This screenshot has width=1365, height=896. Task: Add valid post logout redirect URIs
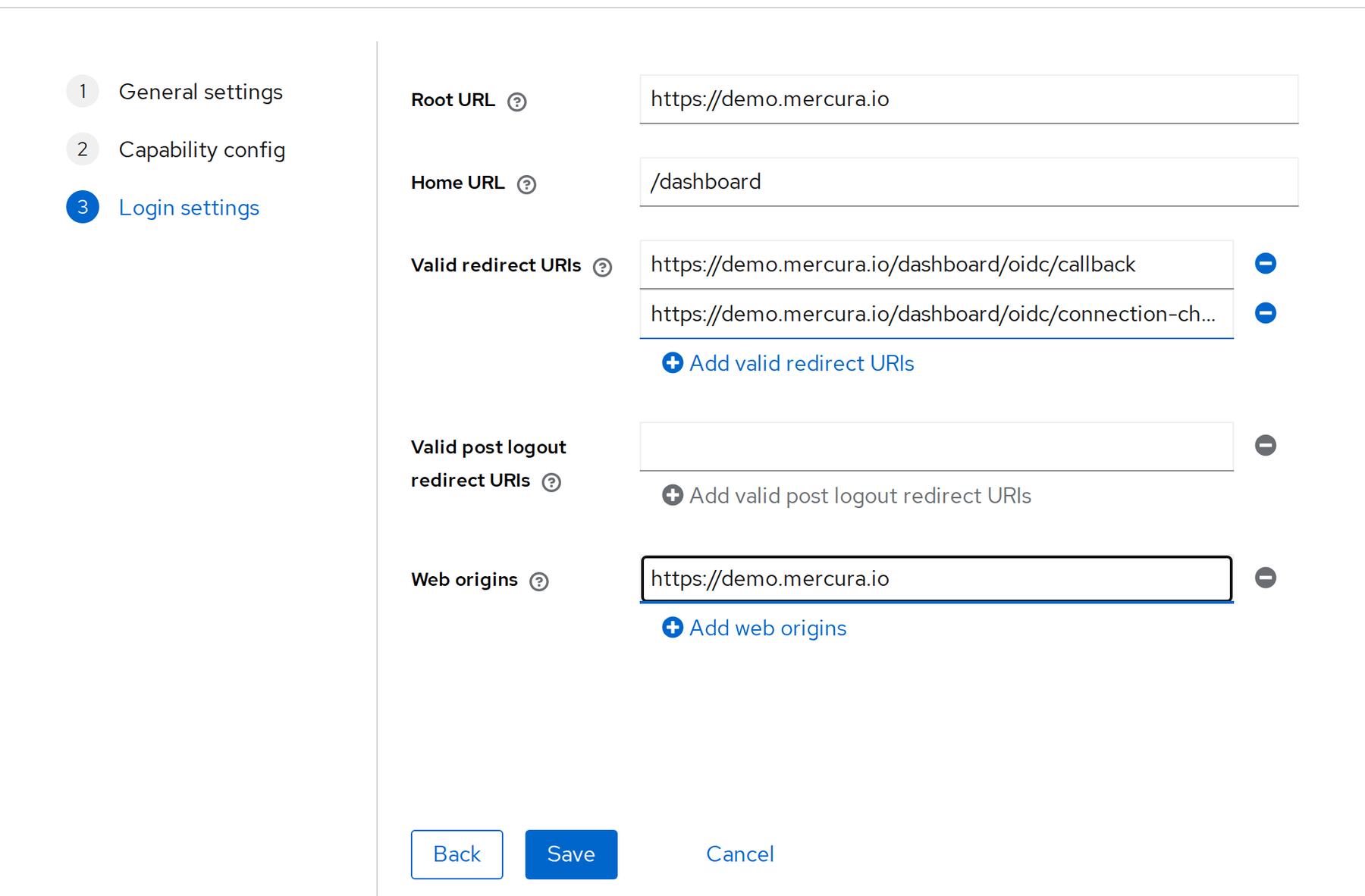(x=846, y=496)
